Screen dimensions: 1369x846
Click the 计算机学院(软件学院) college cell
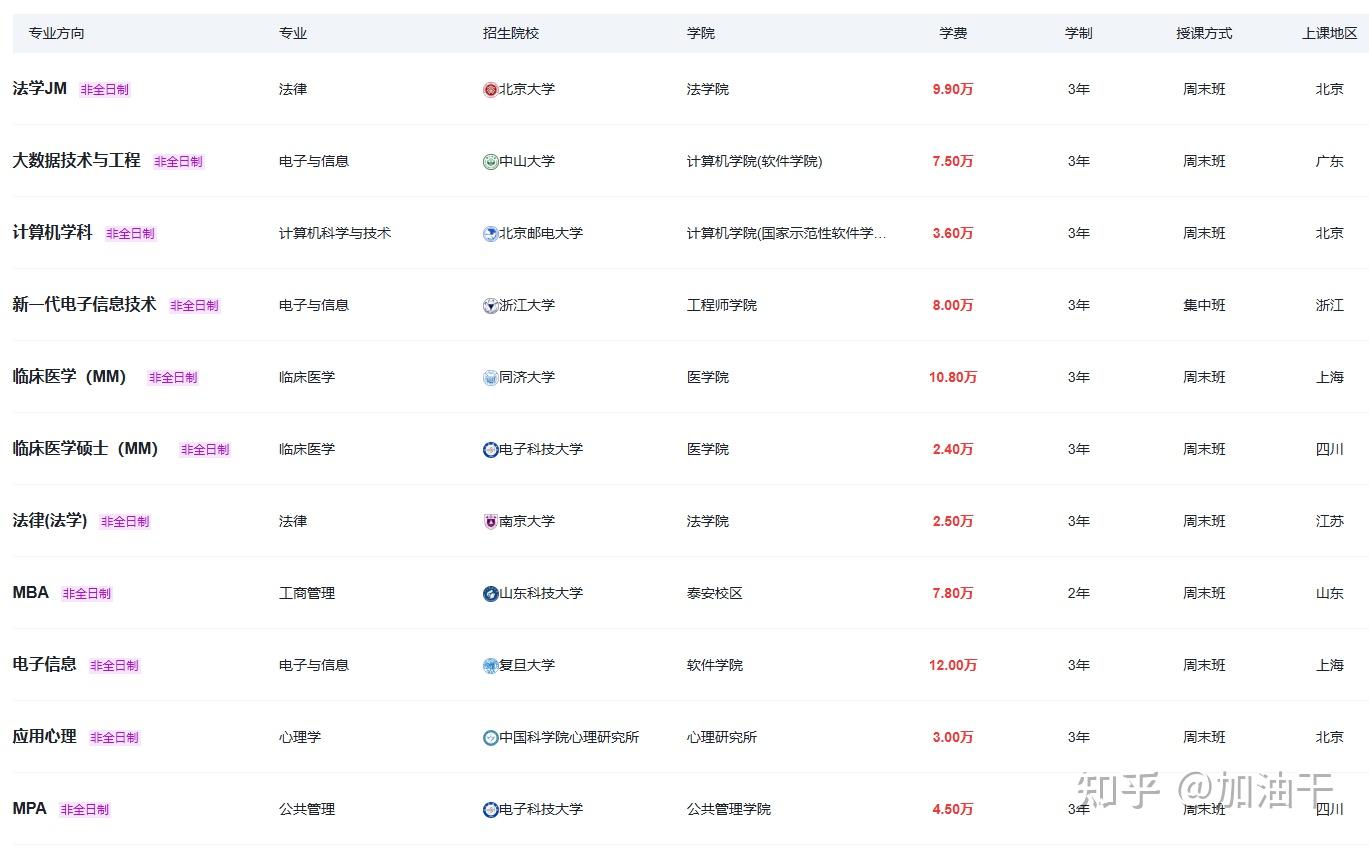tap(755, 161)
